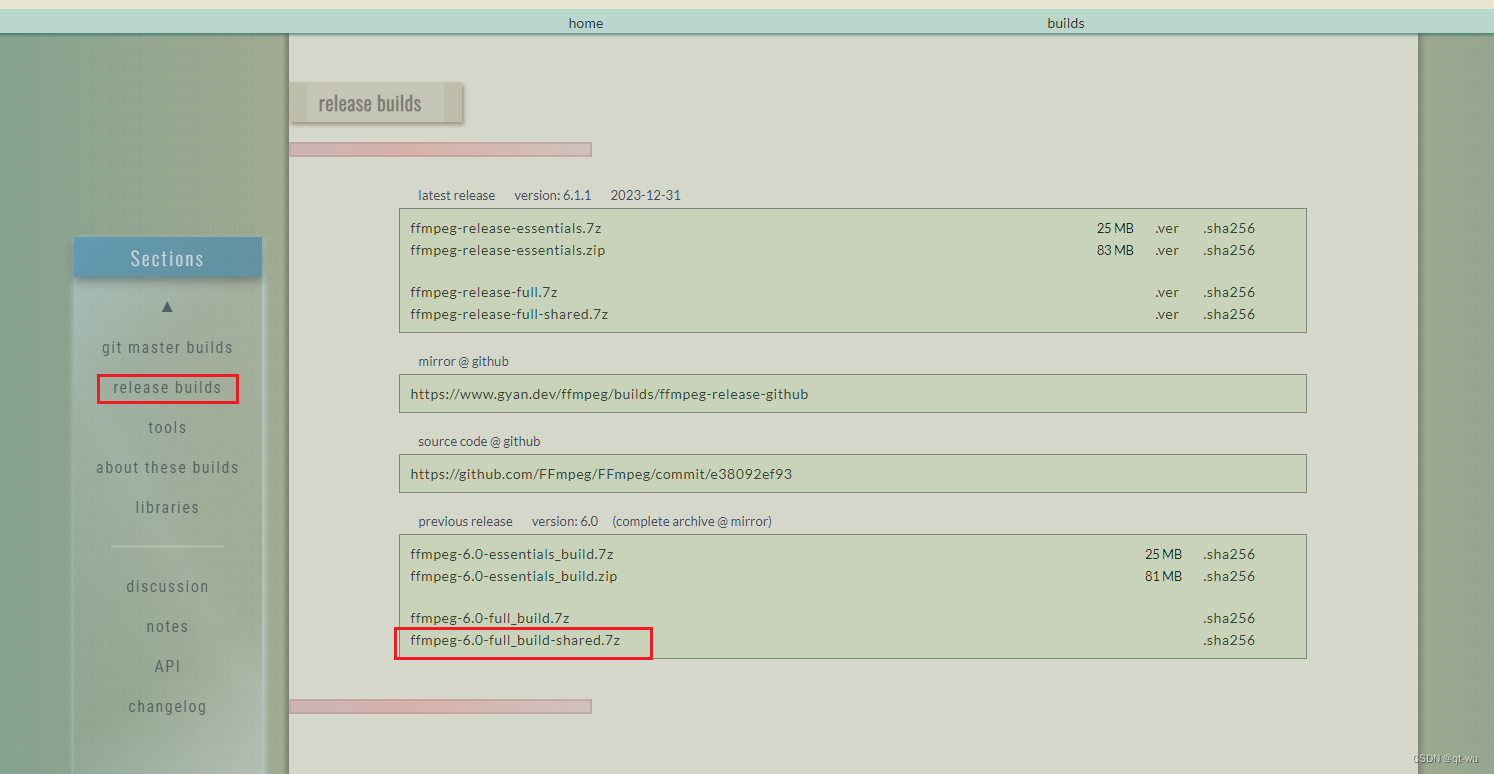Screen dimensions: 1494x774
Task: Click the 25 MB size for release-essentials.7z
Action: [x=1115, y=229]
